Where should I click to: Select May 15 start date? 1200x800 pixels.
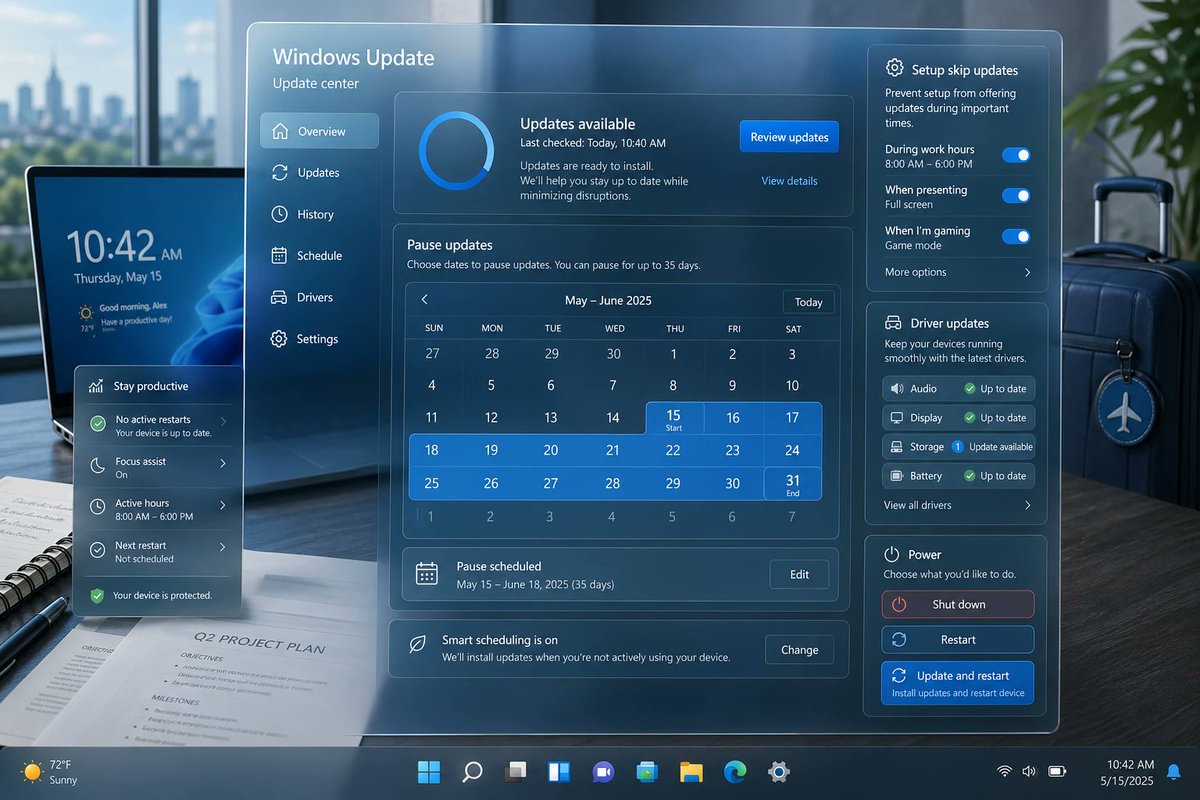(x=674, y=419)
